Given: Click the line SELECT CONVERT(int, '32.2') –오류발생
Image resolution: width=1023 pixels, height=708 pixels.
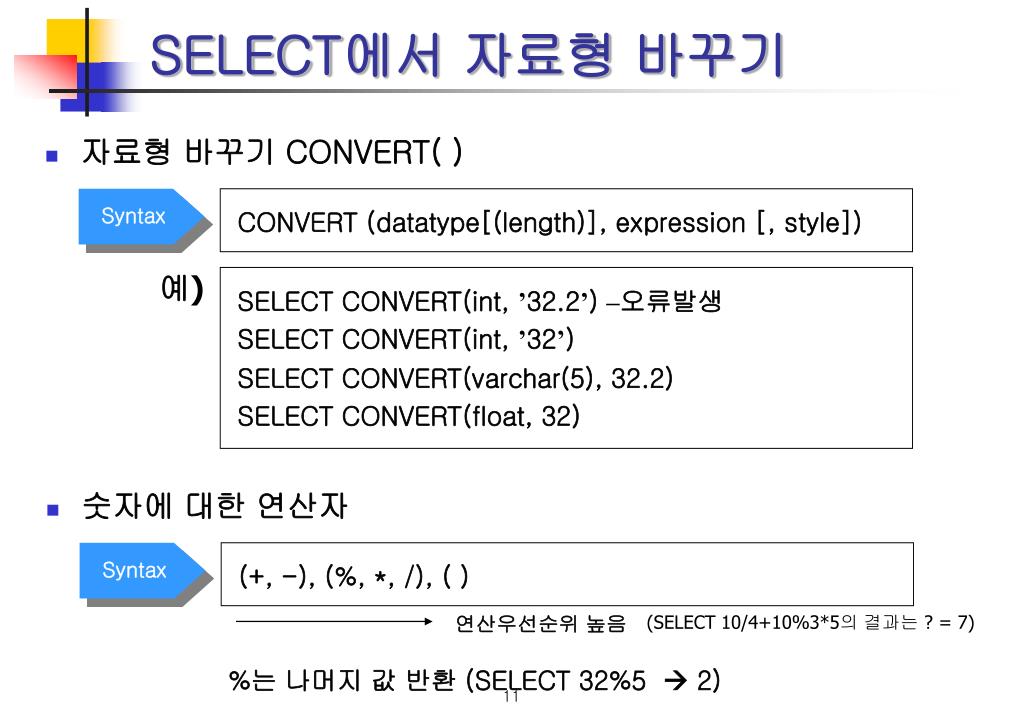Looking at the screenshot, I should [479, 301].
